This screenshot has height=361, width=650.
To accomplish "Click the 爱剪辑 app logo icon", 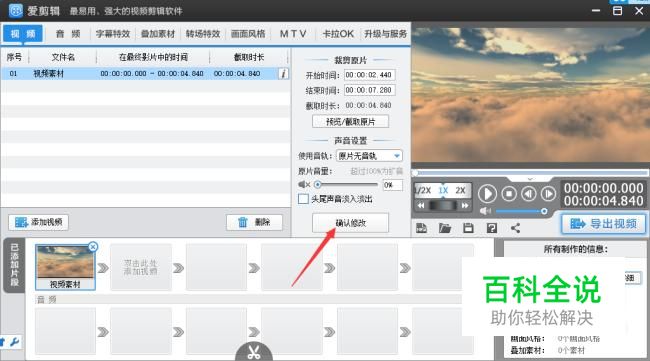I will (16, 10).
